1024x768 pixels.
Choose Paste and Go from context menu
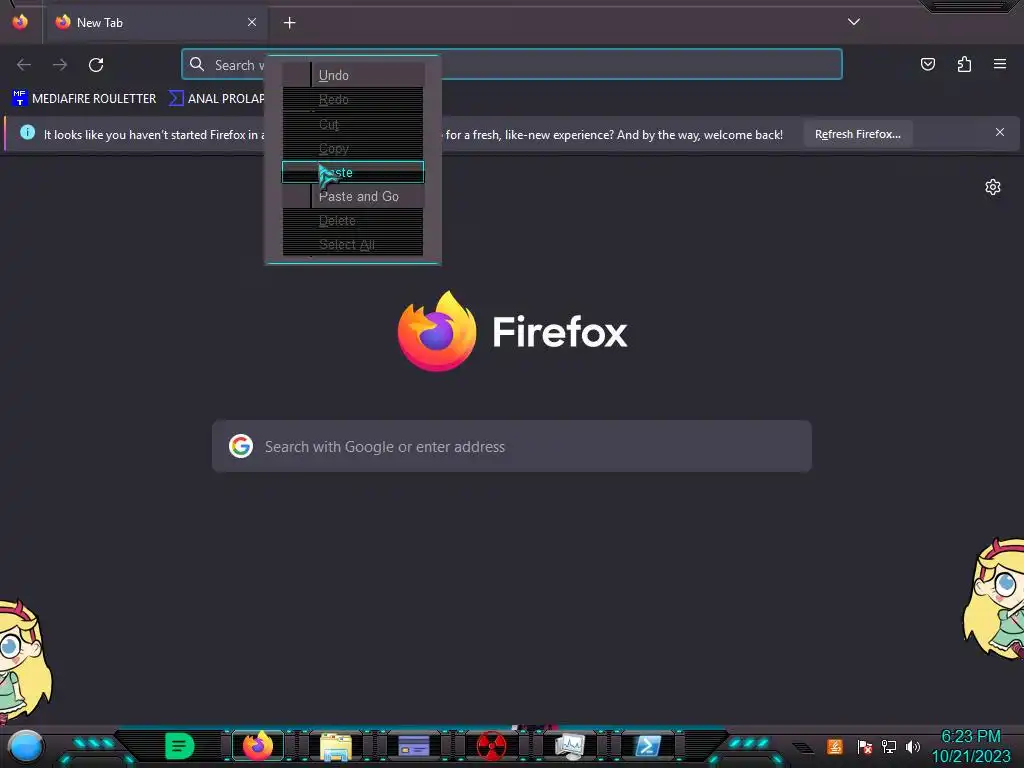tap(353, 197)
